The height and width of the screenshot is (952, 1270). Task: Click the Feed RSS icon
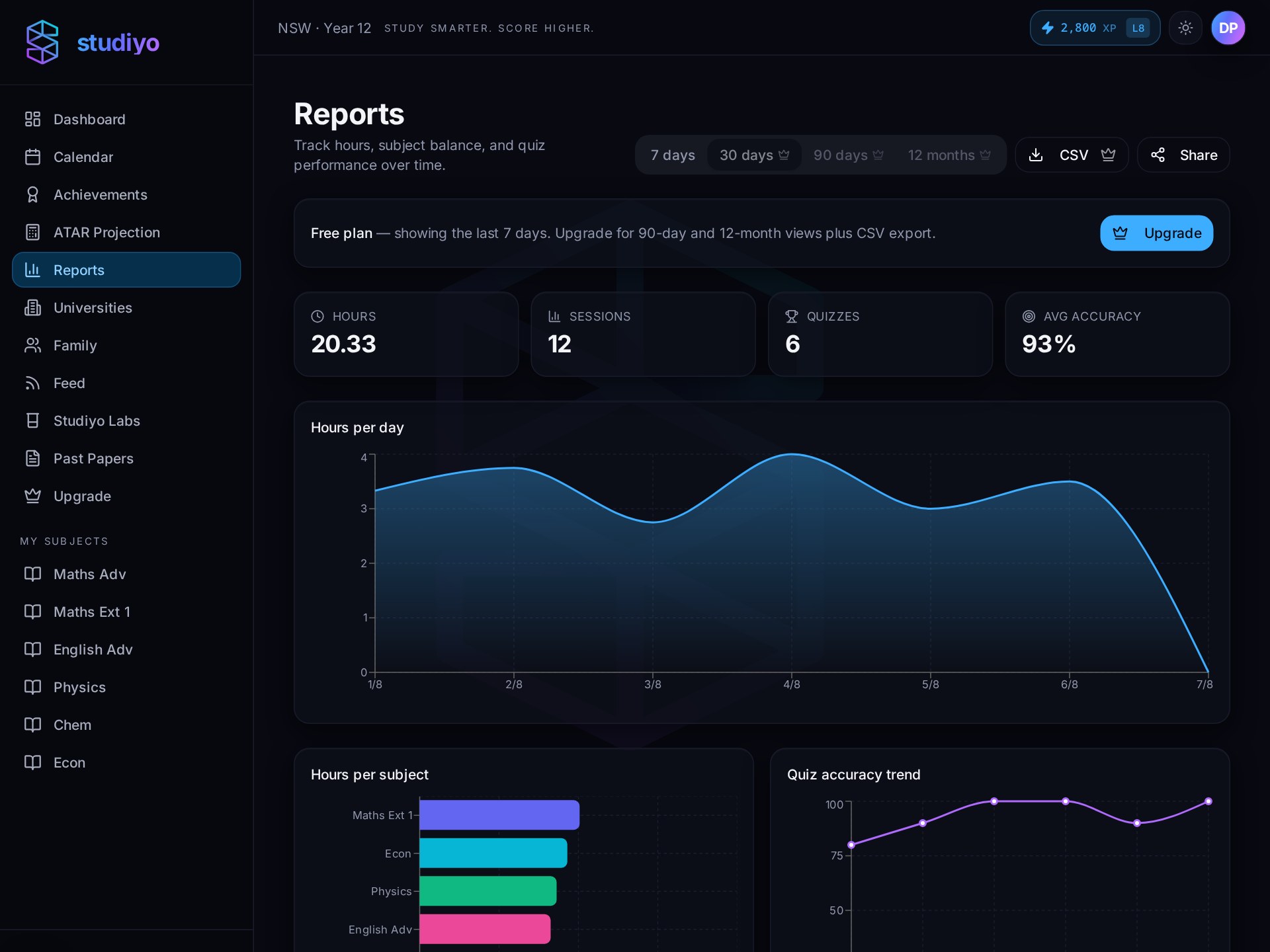tap(32, 383)
